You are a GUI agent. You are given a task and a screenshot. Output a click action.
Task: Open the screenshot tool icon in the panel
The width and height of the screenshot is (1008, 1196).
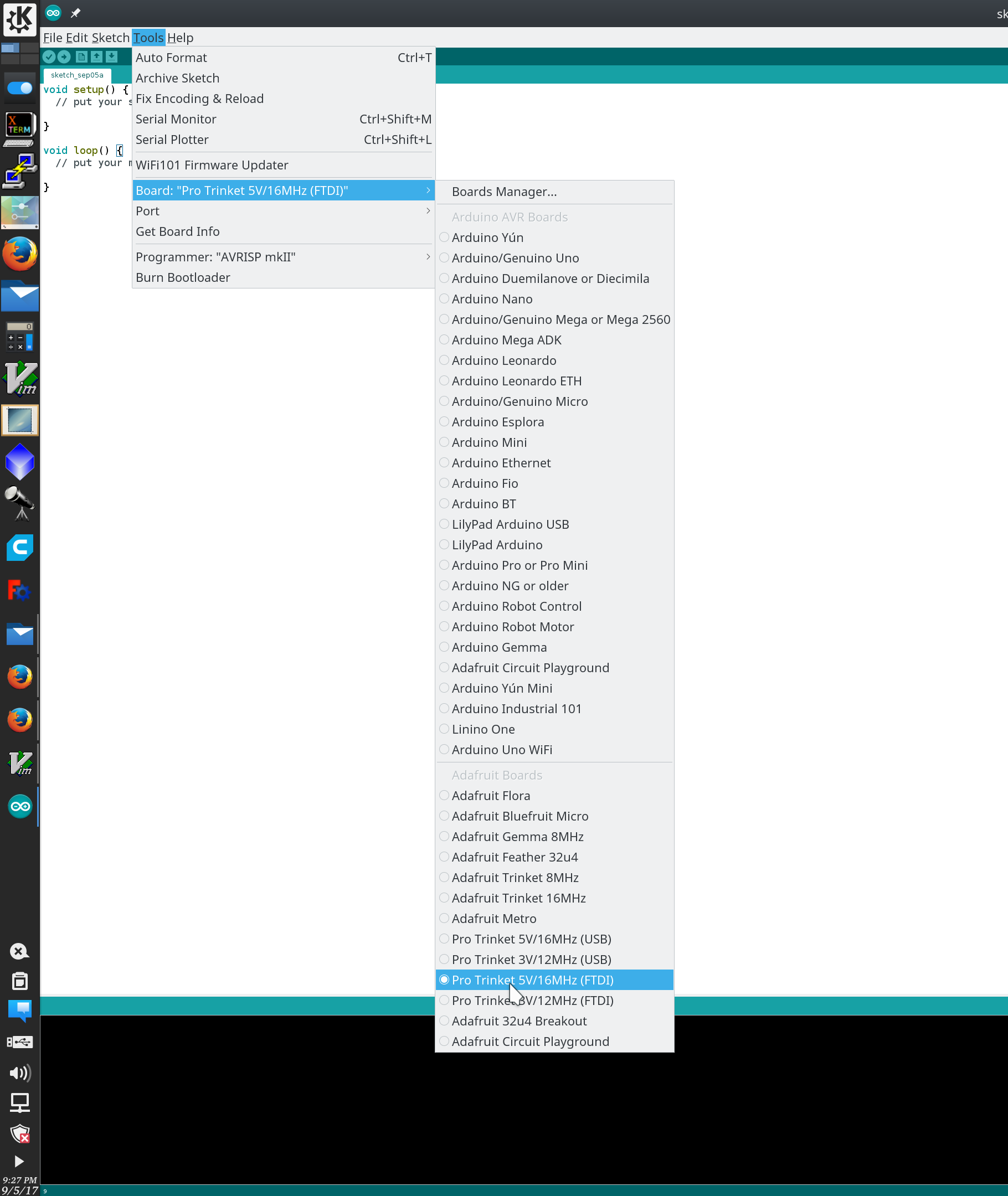pos(20,420)
